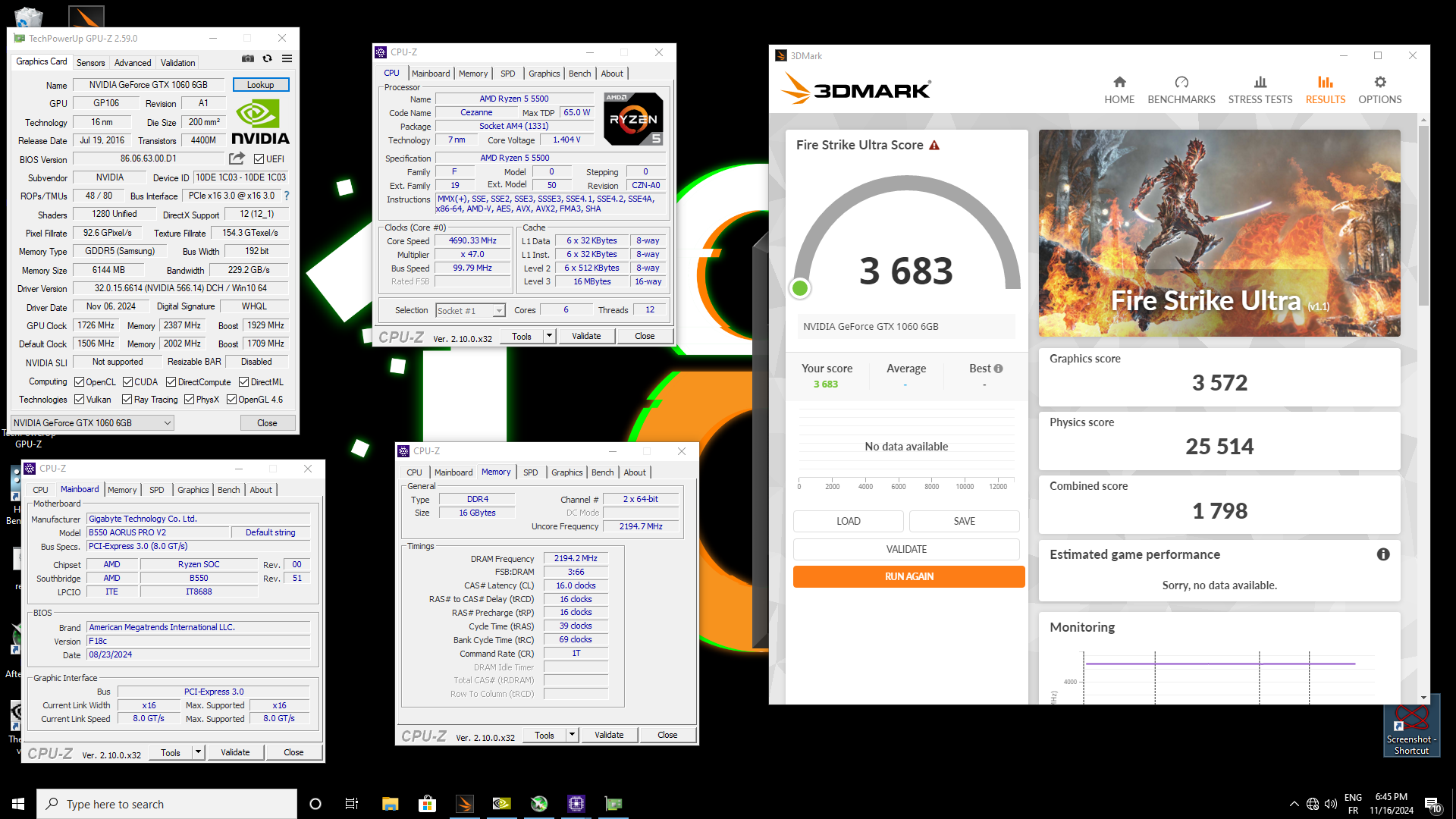Go to 3DMark HOME icon

click(1119, 89)
